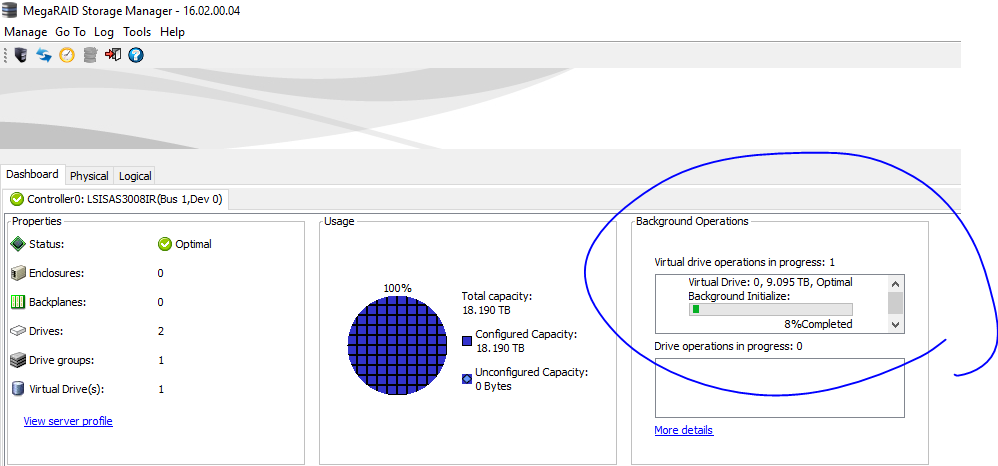Viewport: 998px width, 466px height.
Task: Open the More details link
Action: click(x=684, y=430)
